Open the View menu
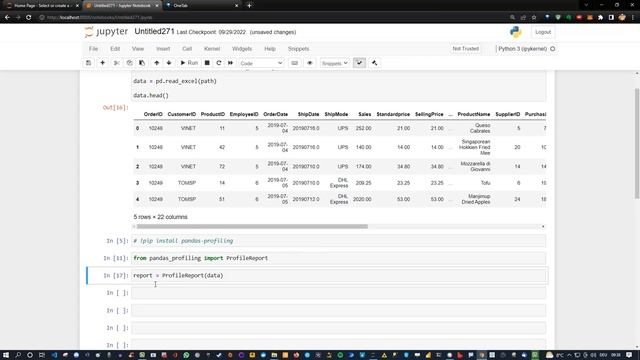The image size is (640, 360). 138,49
